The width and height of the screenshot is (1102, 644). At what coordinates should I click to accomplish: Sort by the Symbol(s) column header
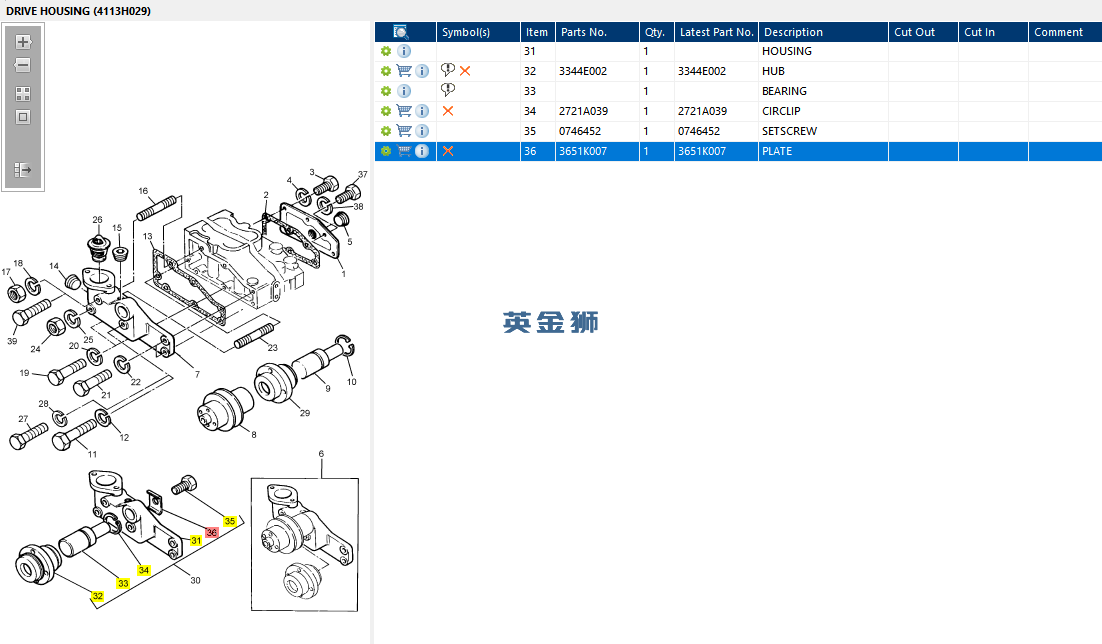pos(479,32)
